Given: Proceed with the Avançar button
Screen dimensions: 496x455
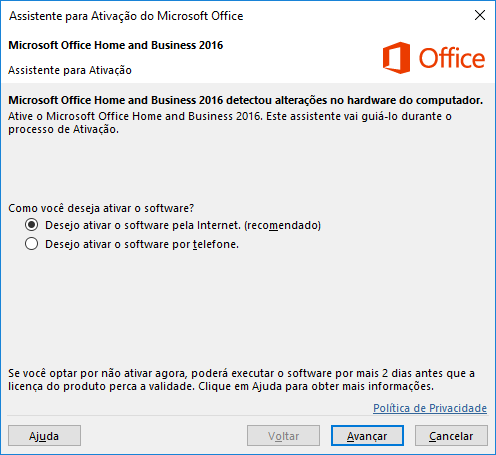Looking at the screenshot, I should (367, 435).
